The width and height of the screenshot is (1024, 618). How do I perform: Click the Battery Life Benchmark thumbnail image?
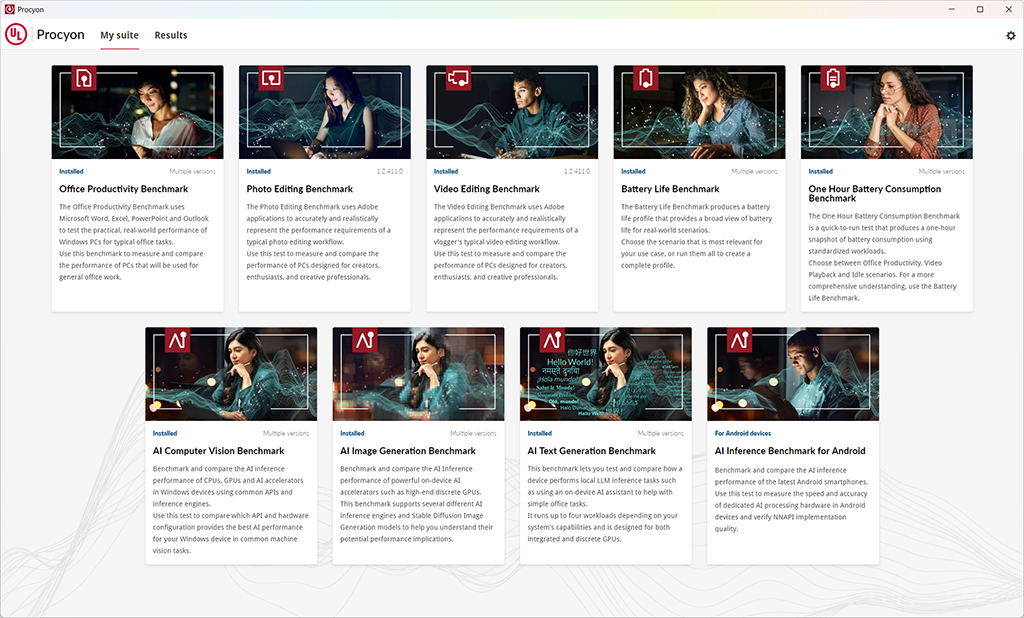[699, 112]
